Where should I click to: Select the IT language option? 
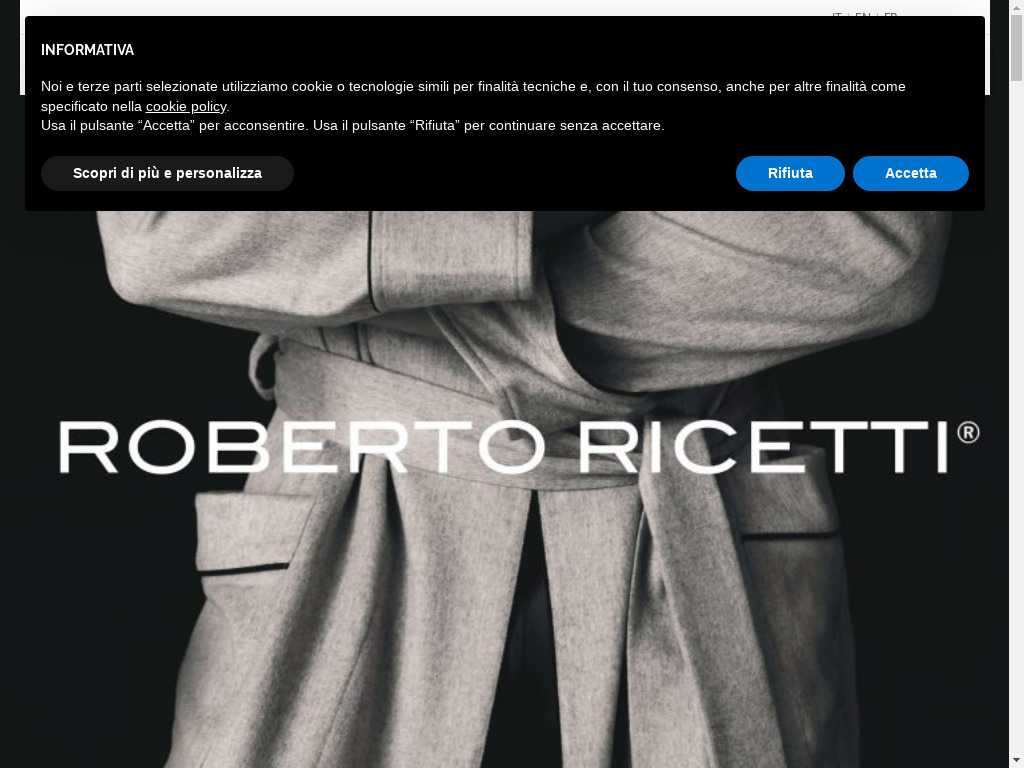pyautogui.click(x=837, y=14)
